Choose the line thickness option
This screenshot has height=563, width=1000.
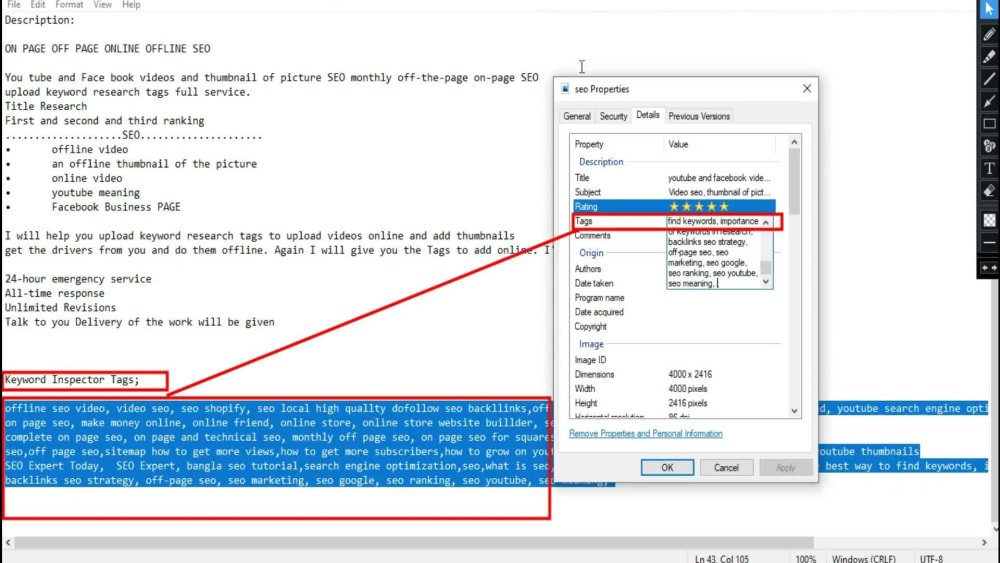tap(989, 243)
